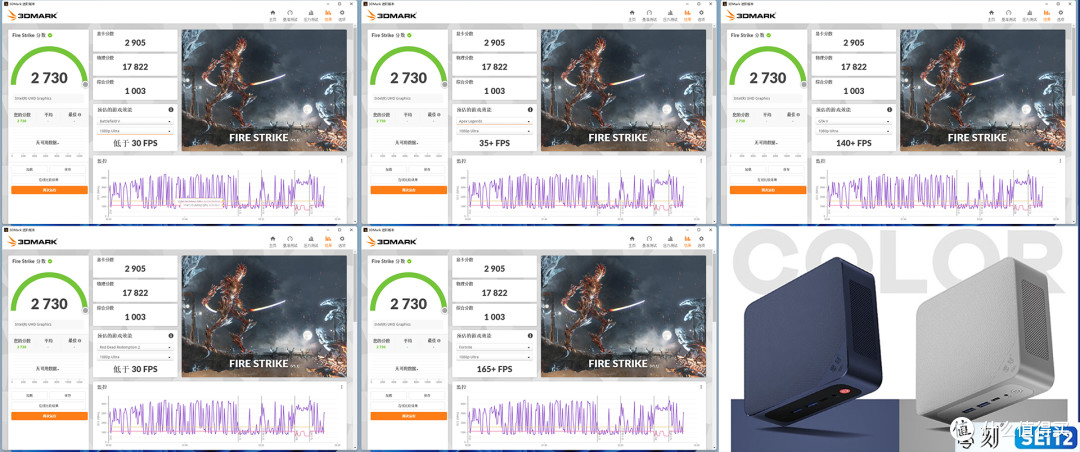Click Save button in Apex Legends window
Image resolution: width=1080 pixels, height=452 pixels.
pyautogui.click(x=428, y=169)
